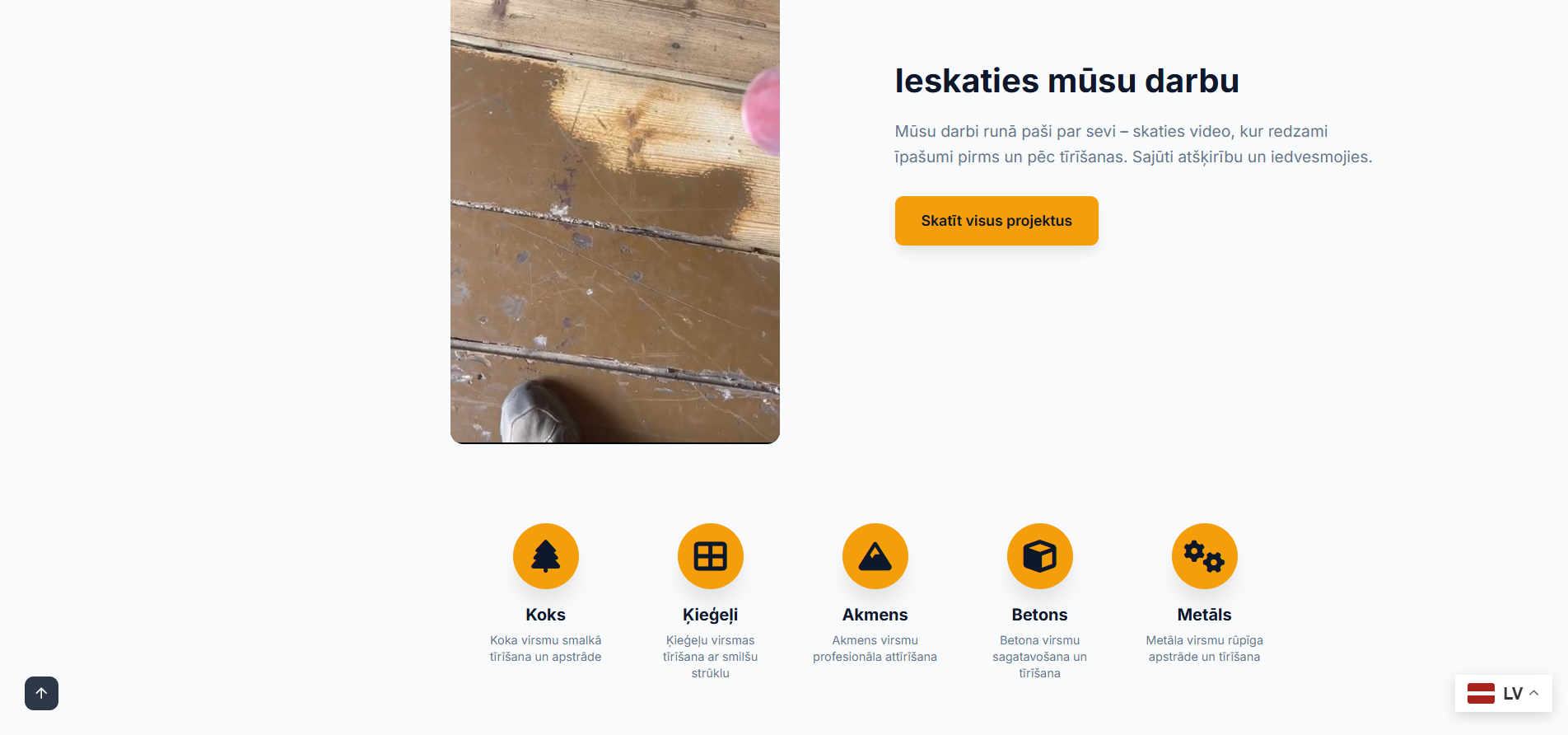Click the Koks tree icon
This screenshot has height=735, width=1568.
point(545,556)
